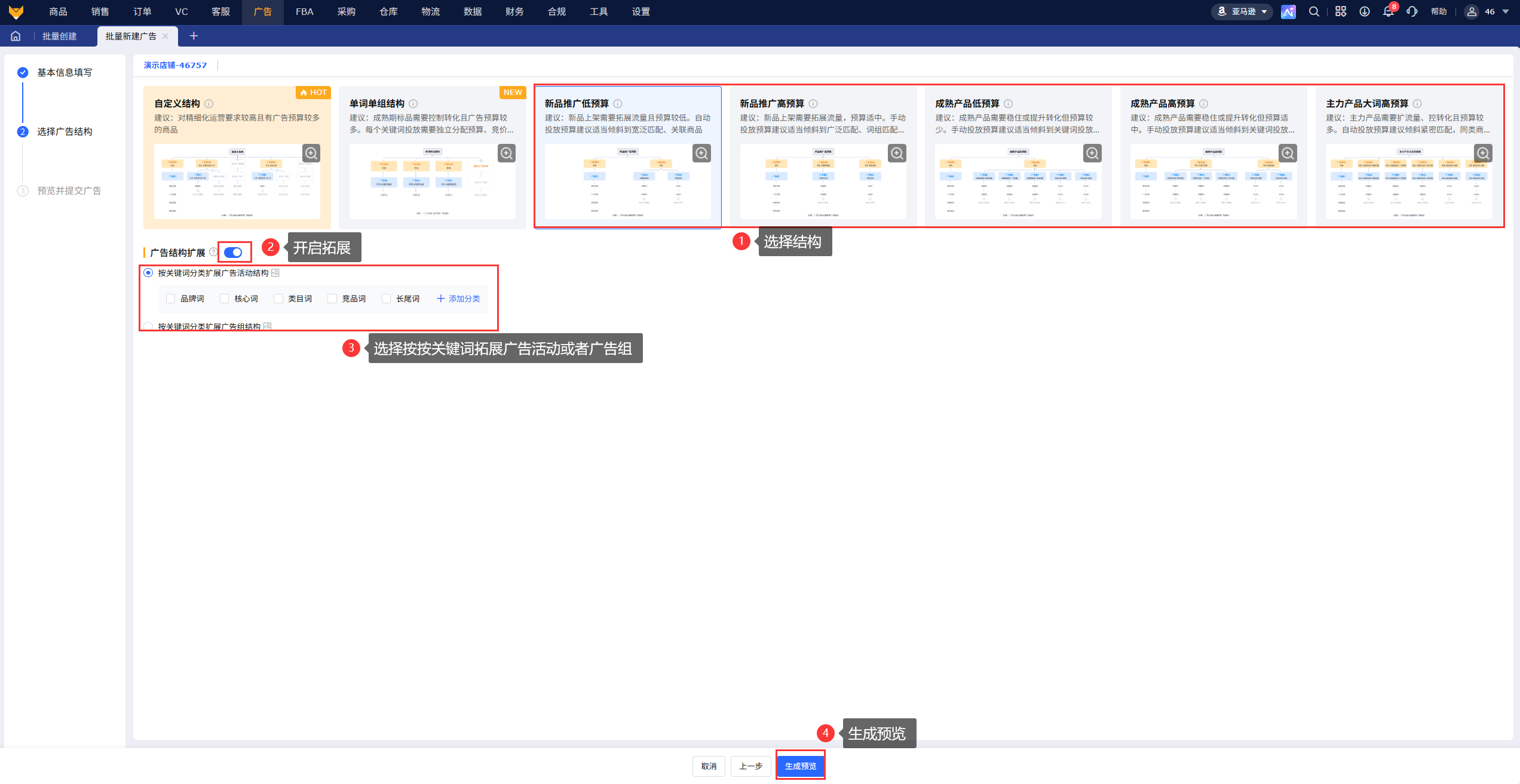This screenshot has height=784, width=1520.
Task: Click the download center icon
Action: [1365, 11]
